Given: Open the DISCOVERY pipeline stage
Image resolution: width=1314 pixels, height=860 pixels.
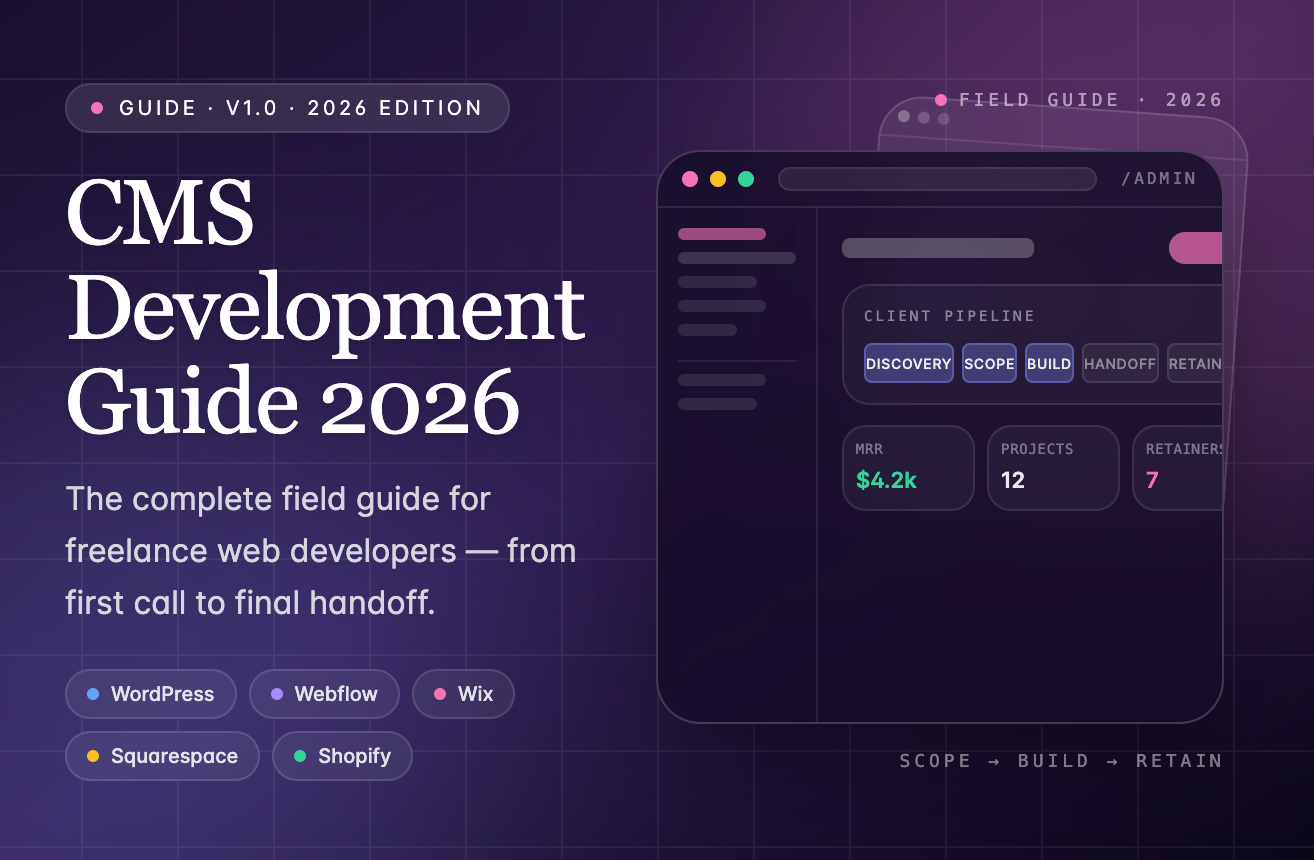Looking at the screenshot, I should coord(909,363).
